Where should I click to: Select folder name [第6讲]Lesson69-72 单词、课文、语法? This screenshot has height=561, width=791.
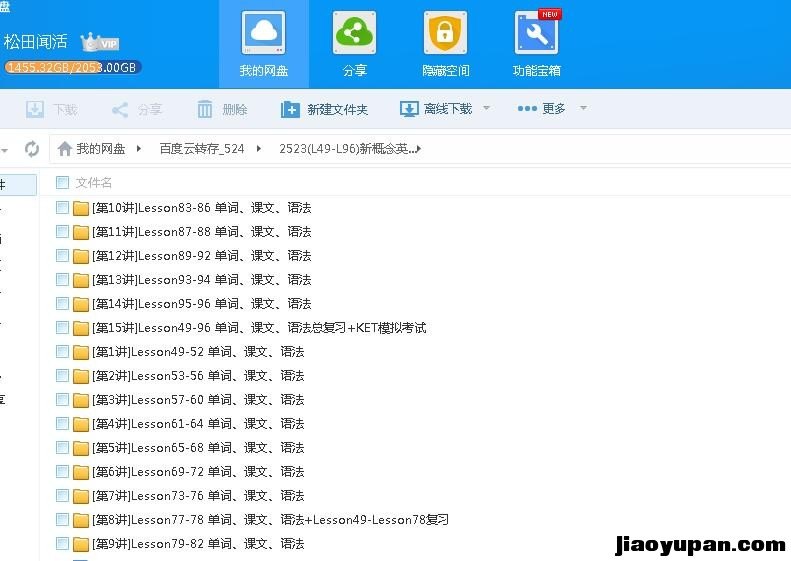tap(198, 472)
